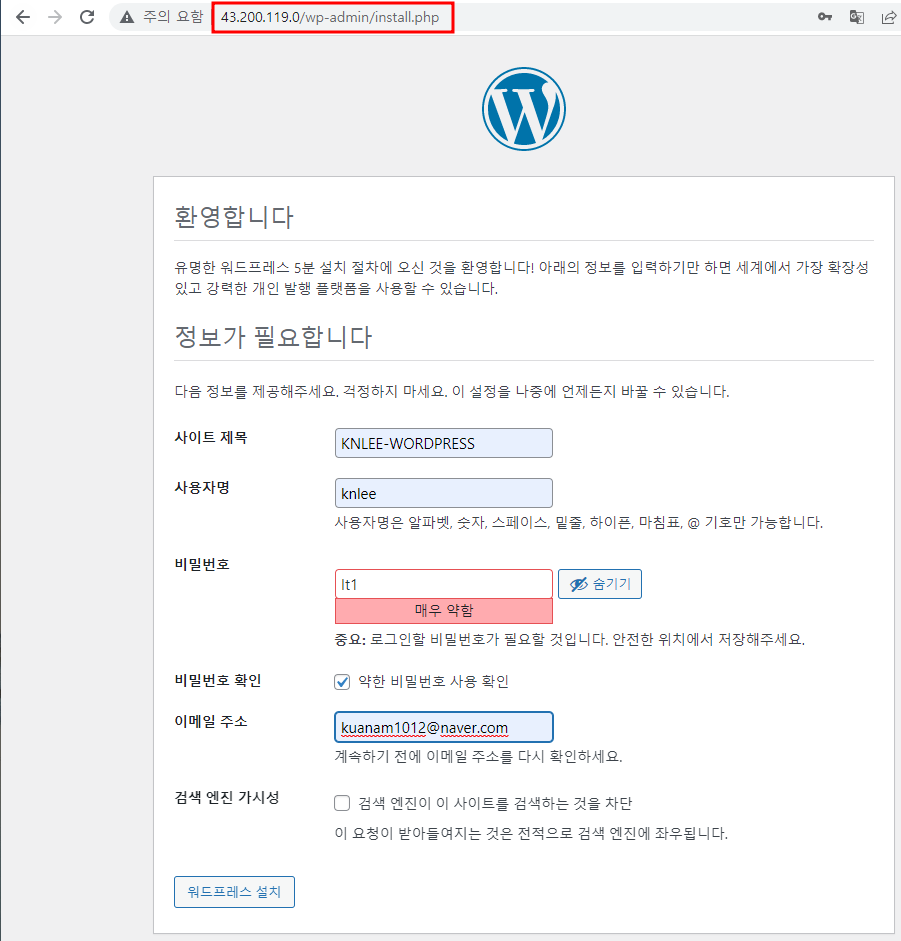
Task: Click the 이메일 주소 label
Action: click(x=211, y=721)
